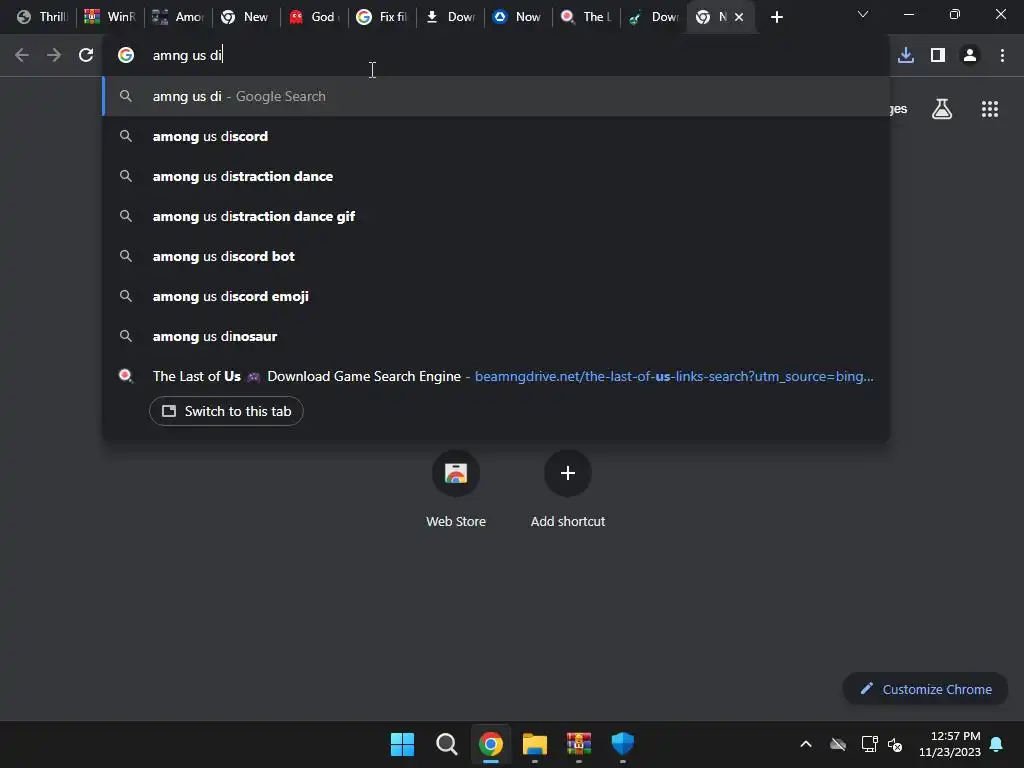The width and height of the screenshot is (1024, 768).
Task: Open the Windows Start menu
Action: (x=402, y=744)
